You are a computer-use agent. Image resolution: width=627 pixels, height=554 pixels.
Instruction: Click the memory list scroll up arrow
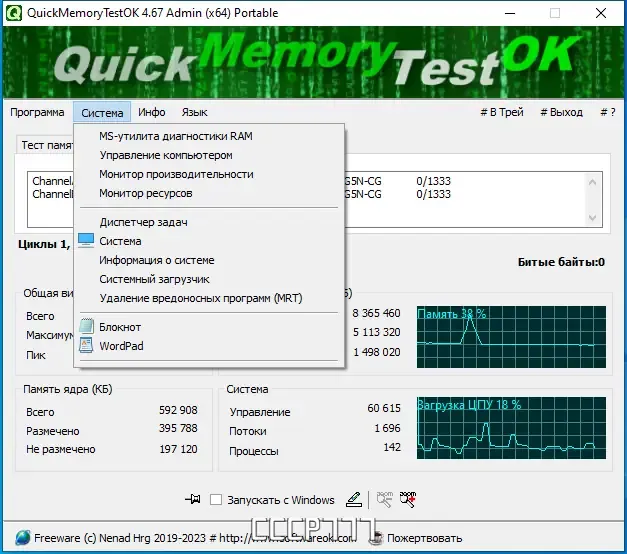pos(593,182)
